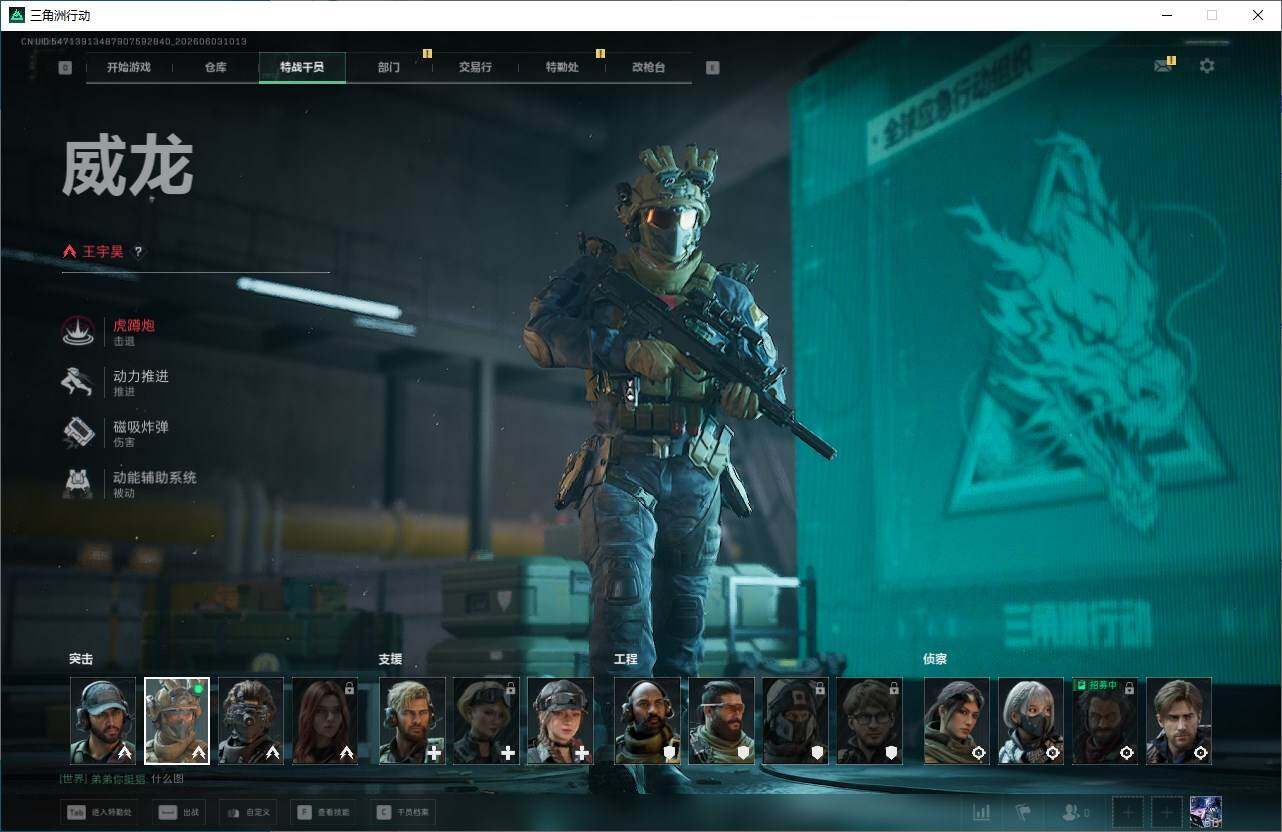Screen dimensions: 1282x832
Task: Switch to the 特战干员 tab
Action: pyautogui.click(x=302, y=68)
